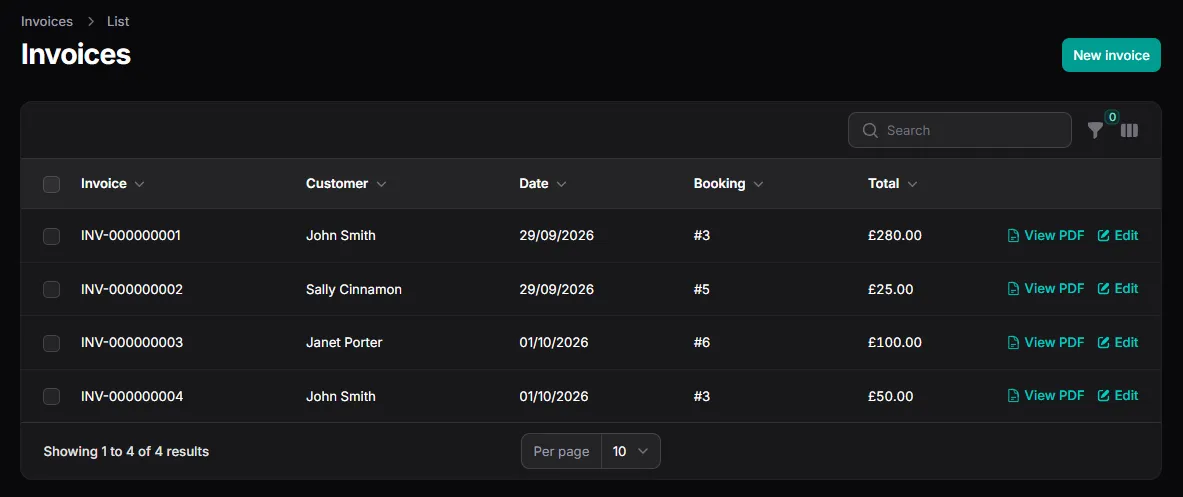Image resolution: width=1183 pixels, height=497 pixels.
Task: Open the Per page dropdown showing 10
Action: click(x=631, y=451)
